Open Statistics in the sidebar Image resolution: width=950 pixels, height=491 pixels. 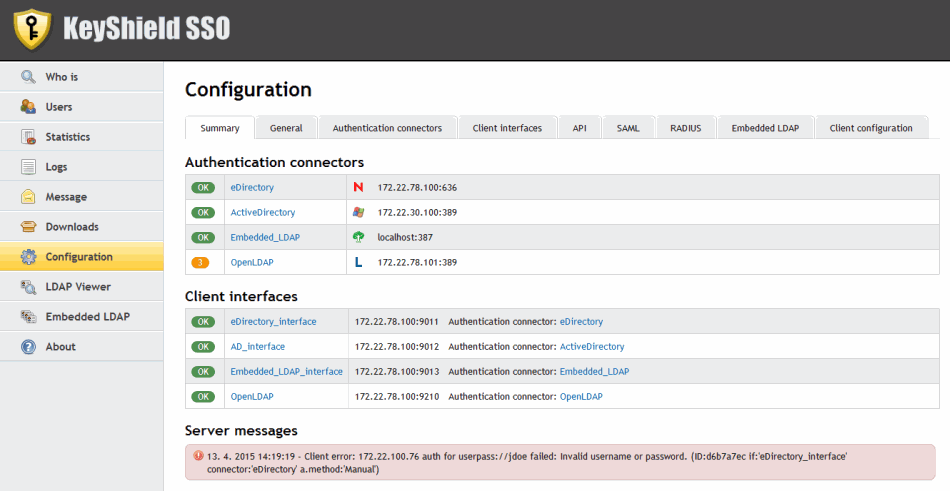coord(82,137)
